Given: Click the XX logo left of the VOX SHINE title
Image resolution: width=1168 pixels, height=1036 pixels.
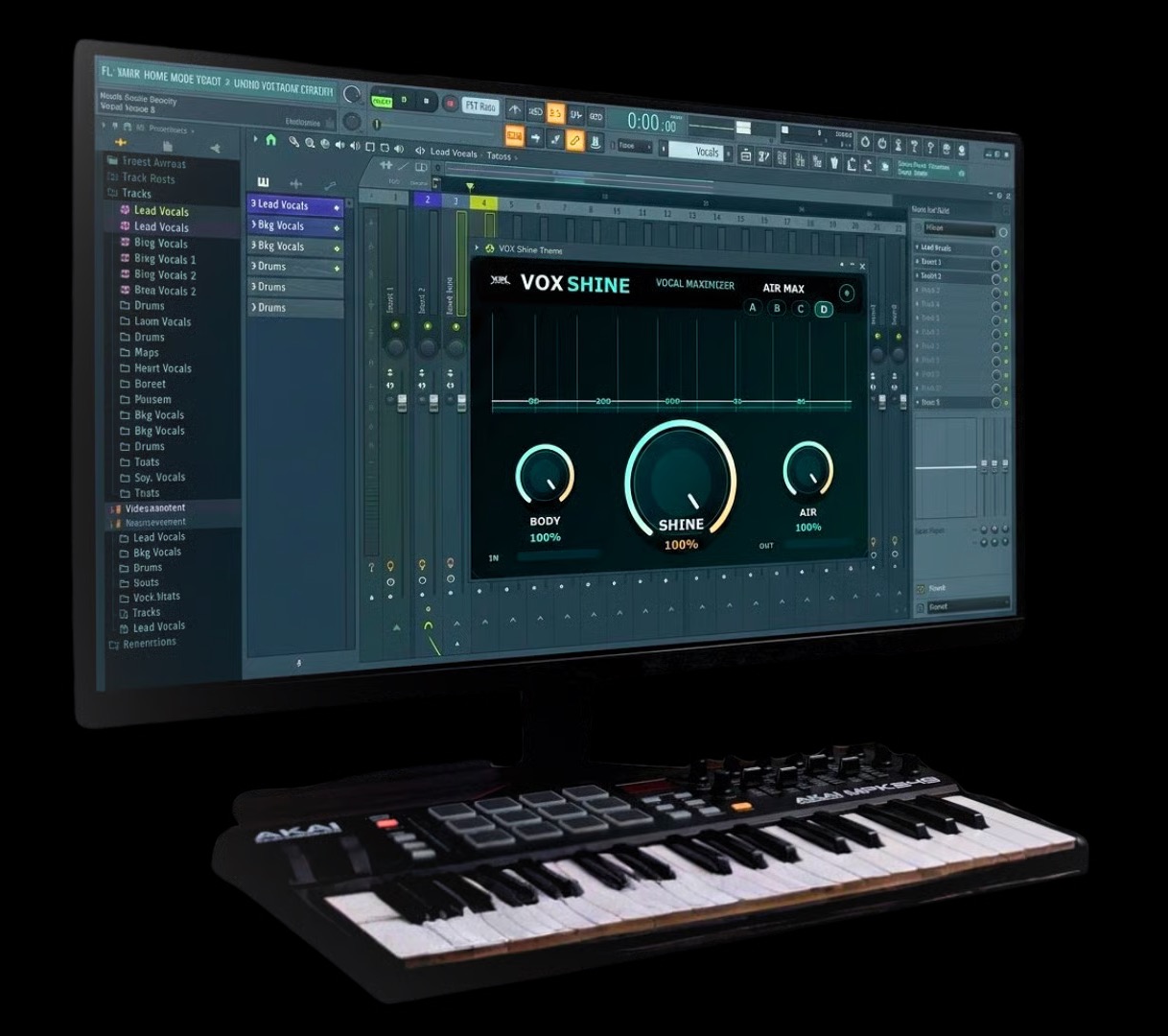Looking at the screenshot, I should click(x=500, y=281).
